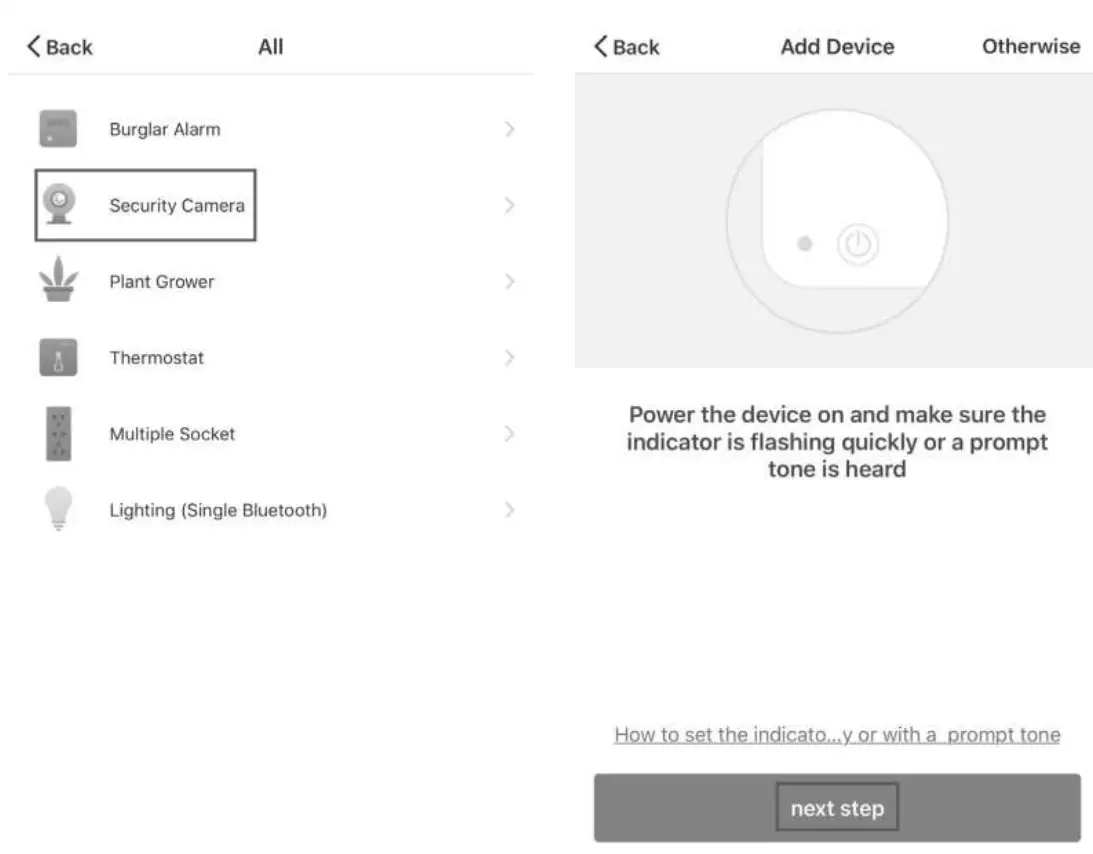This screenshot has width=1093, height=854.
Task: Tap the Multiple Socket icon
Action: (58, 433)
